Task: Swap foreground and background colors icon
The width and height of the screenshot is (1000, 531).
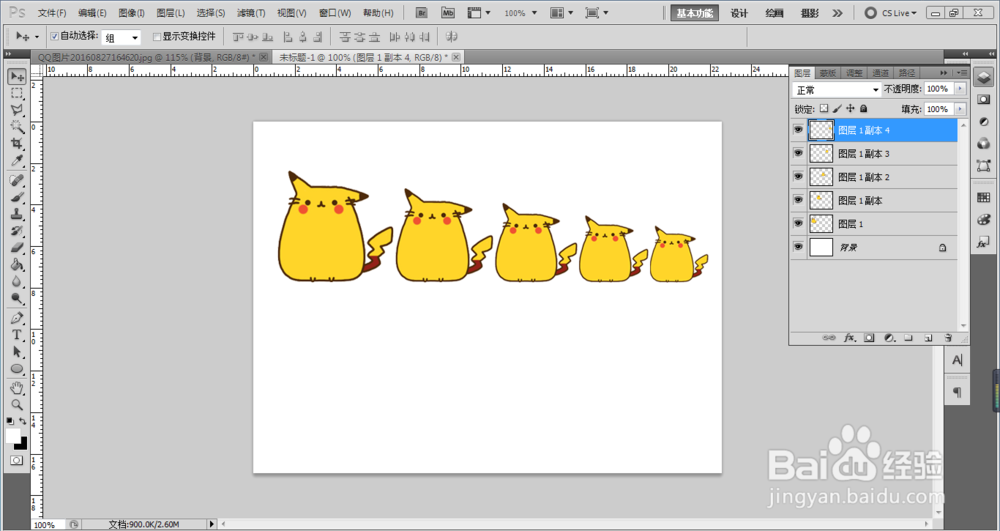Action: (22, 421)
